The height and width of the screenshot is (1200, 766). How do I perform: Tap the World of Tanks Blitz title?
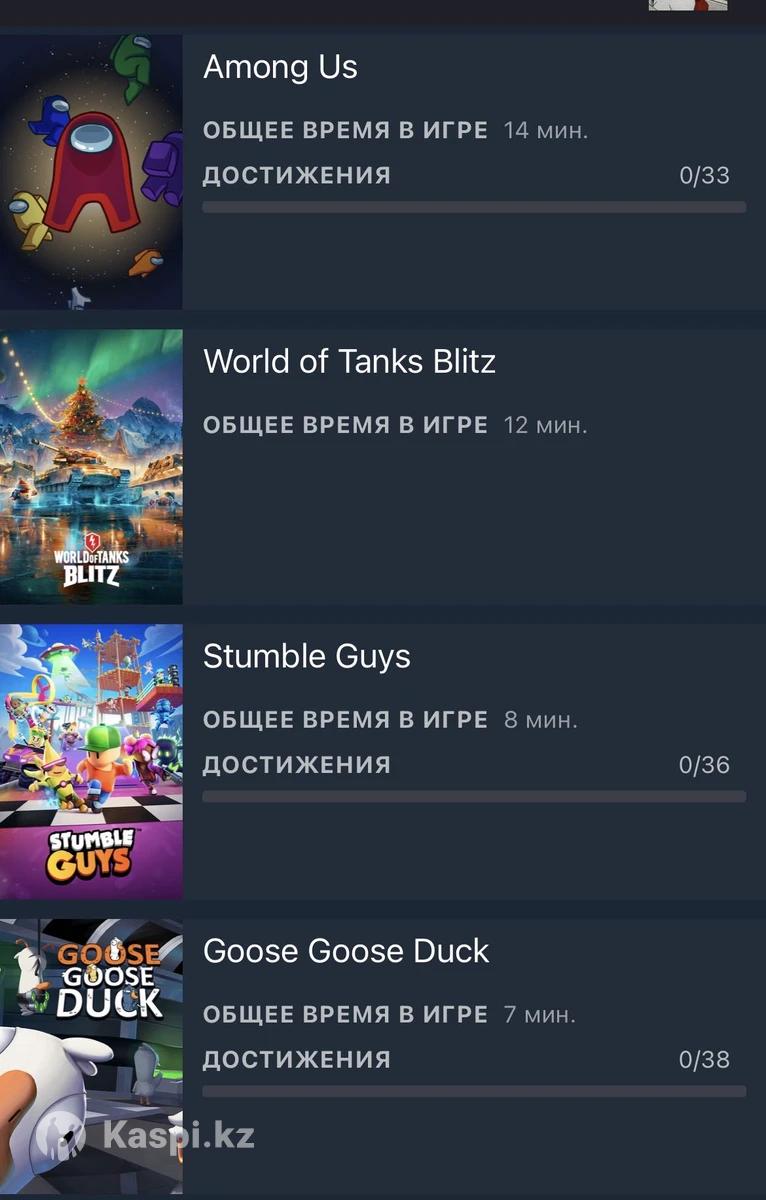[349, 361]
